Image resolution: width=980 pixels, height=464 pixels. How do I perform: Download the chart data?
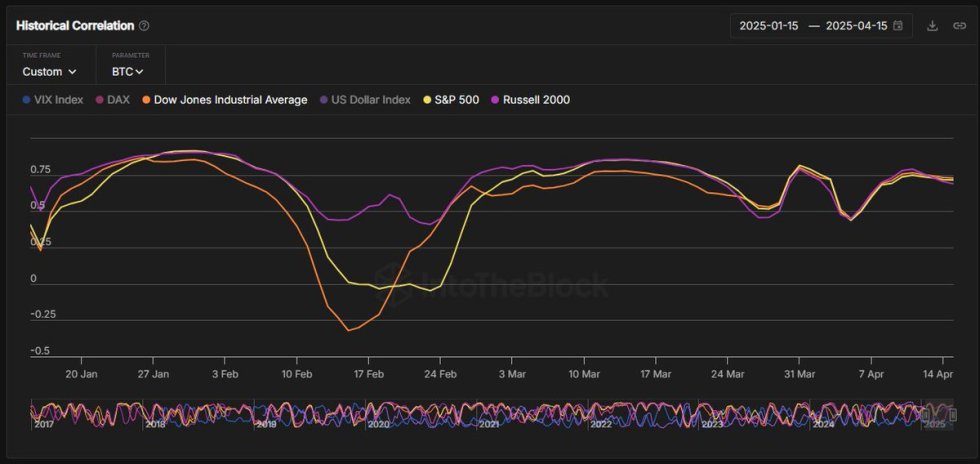[x=932, y=26]
